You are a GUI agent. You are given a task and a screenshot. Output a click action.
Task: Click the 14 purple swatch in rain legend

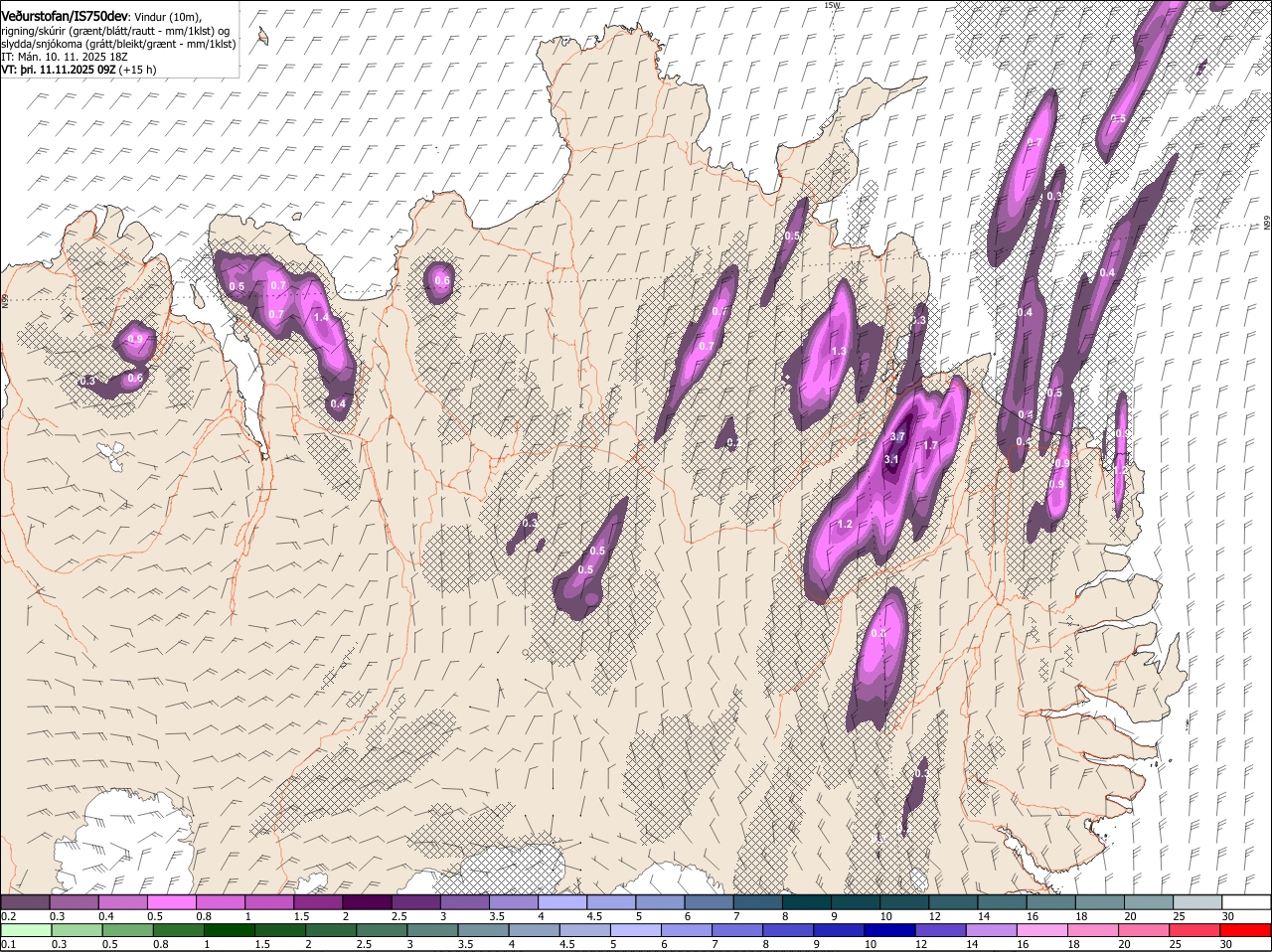click(x=991, y=930)
